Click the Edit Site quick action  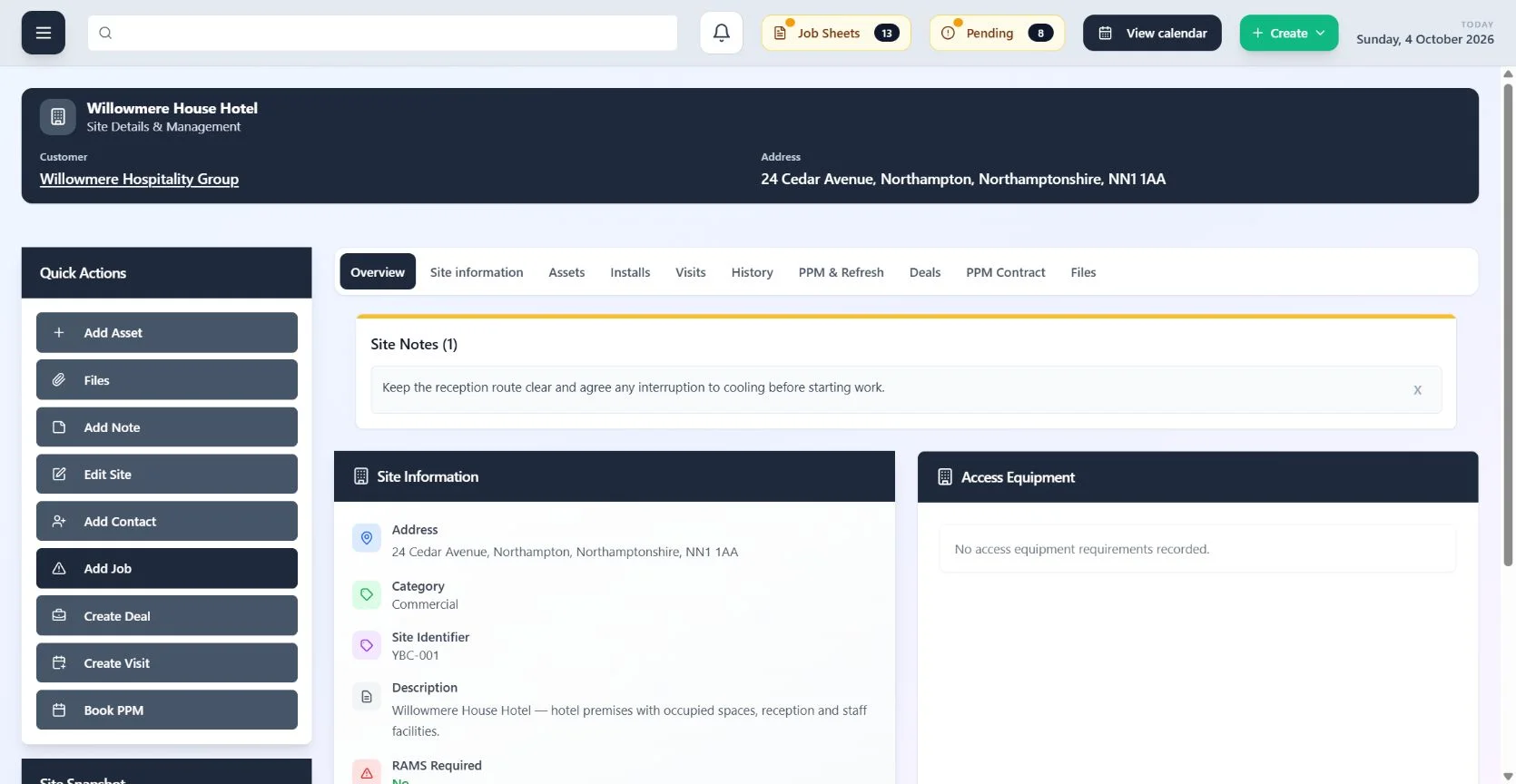tap(167, 474)
